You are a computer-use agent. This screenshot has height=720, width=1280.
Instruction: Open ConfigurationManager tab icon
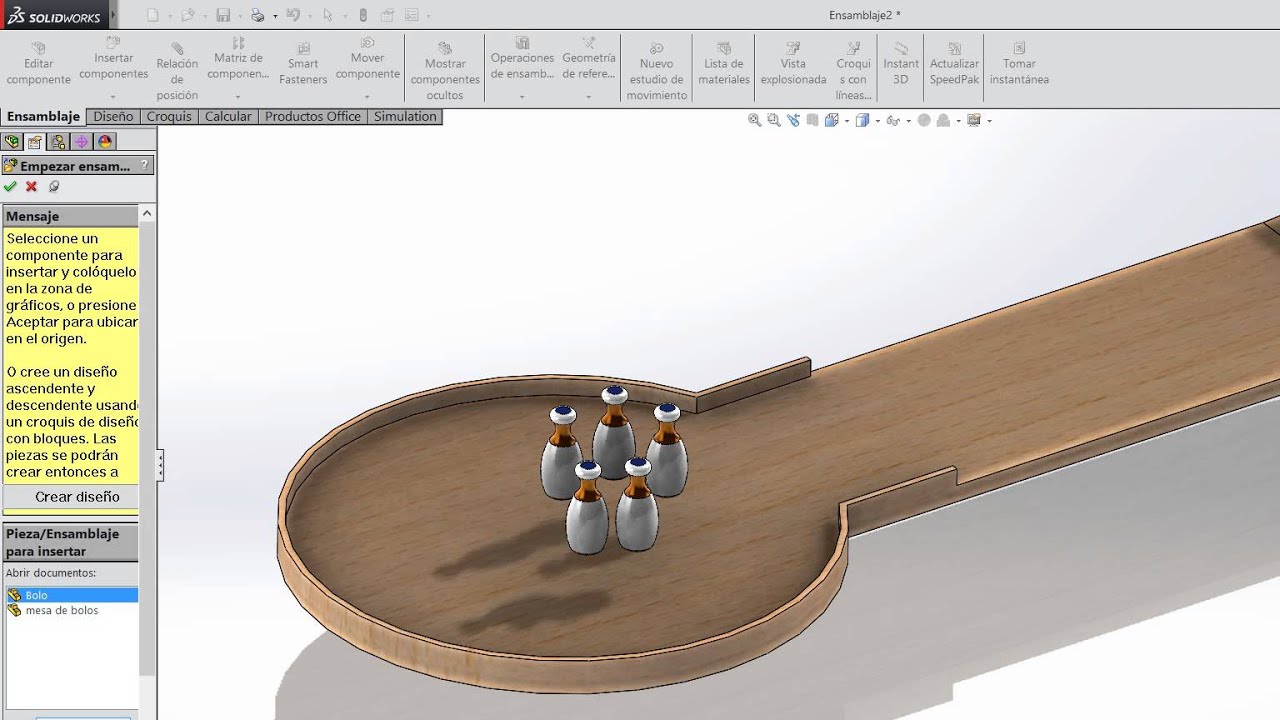(x=58, y=142)
